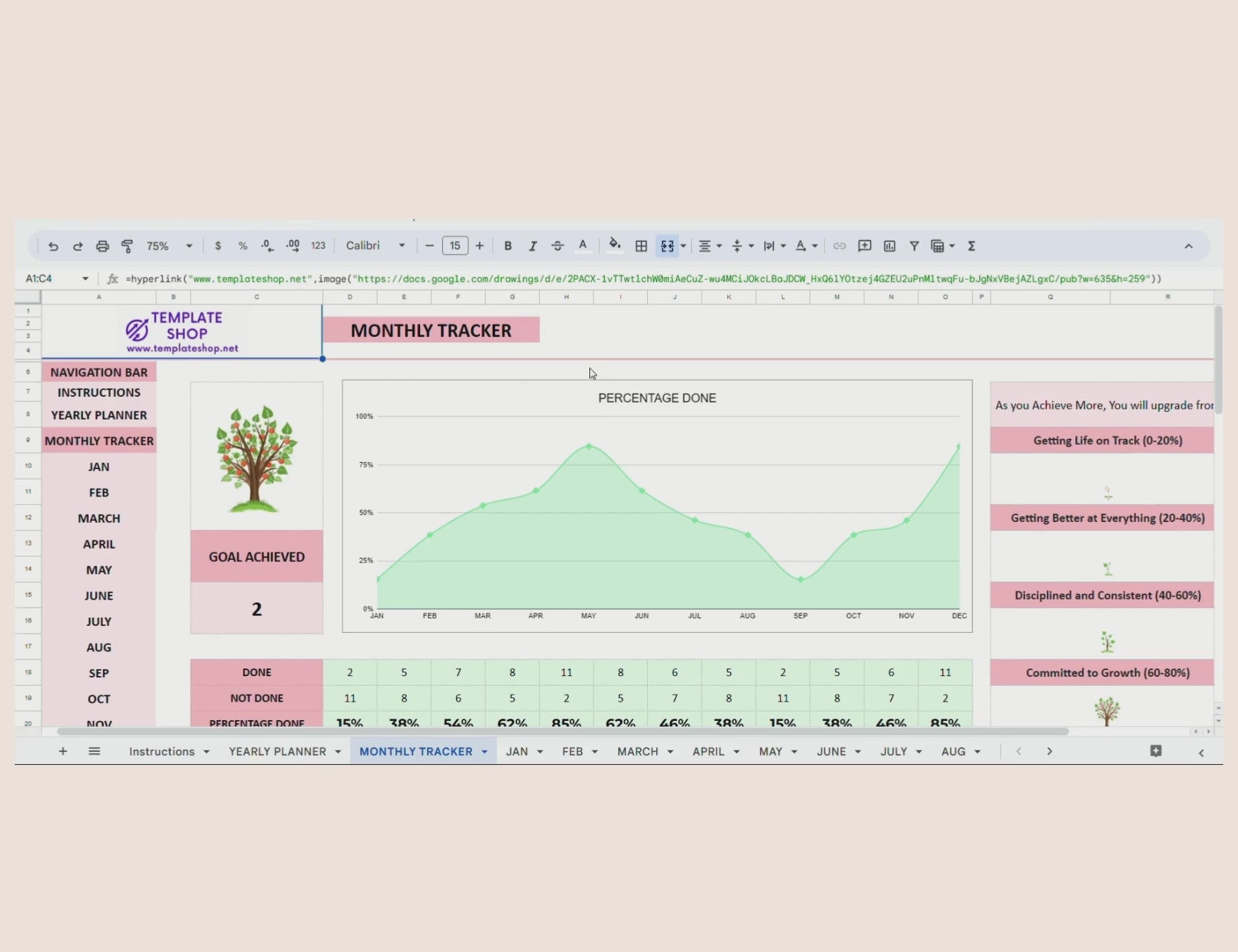Toggle bold formatting
The image size is (1238, 952).
point(508,246)
